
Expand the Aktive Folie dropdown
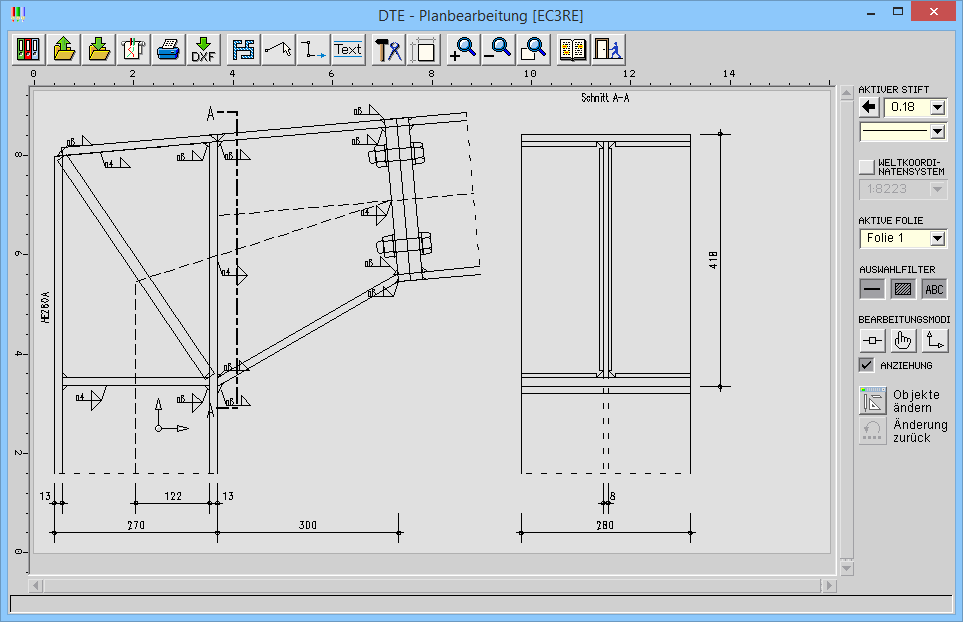937,238
